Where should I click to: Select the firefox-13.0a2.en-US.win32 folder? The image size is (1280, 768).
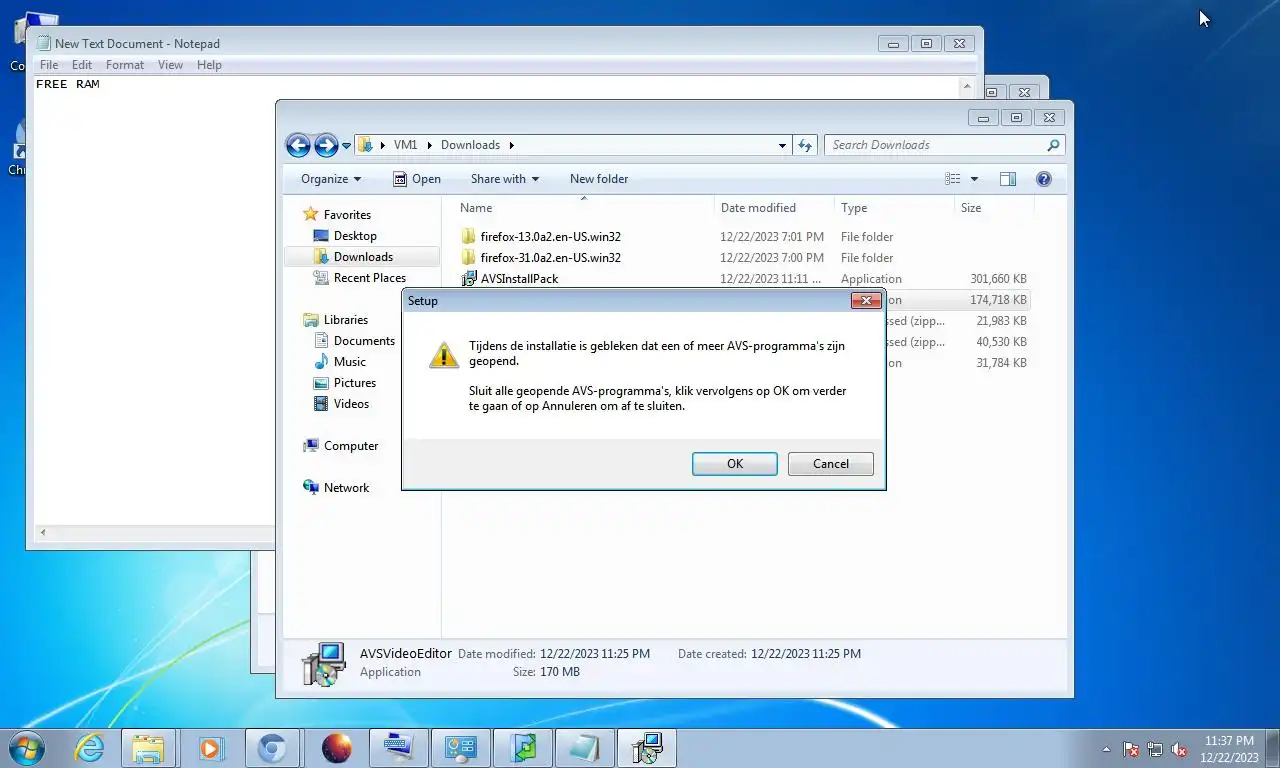(550, 237)
